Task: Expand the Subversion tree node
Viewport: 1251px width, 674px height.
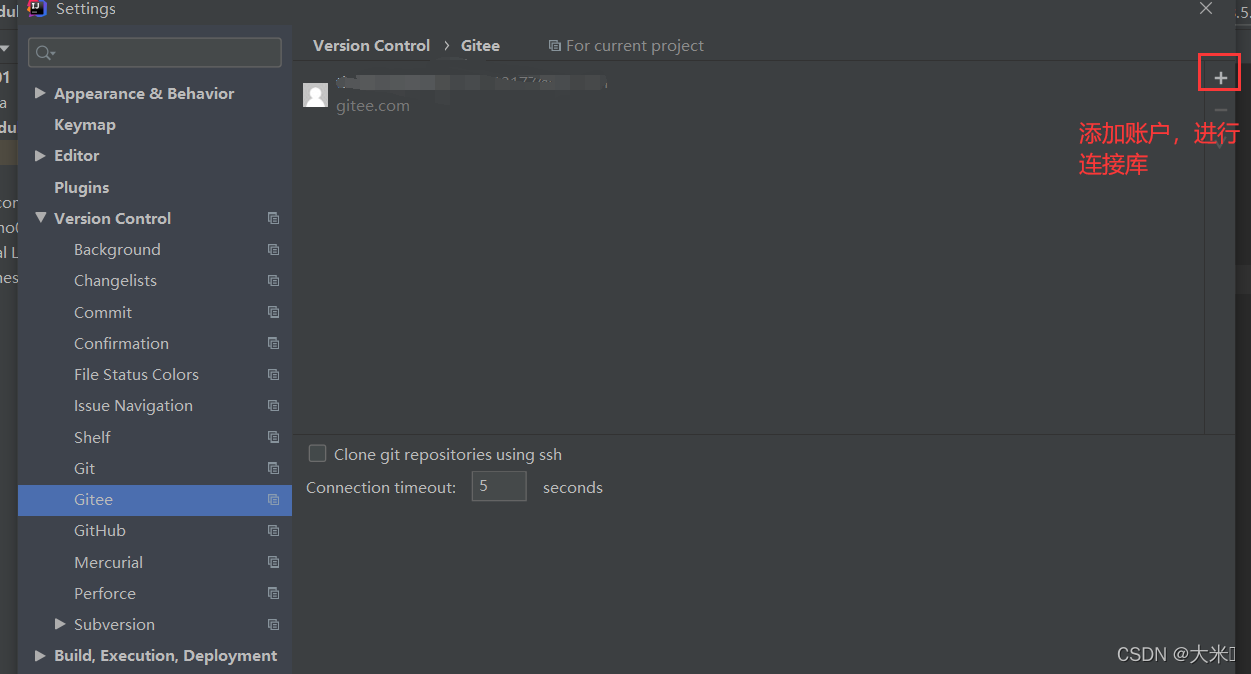Action: (61, 624)
